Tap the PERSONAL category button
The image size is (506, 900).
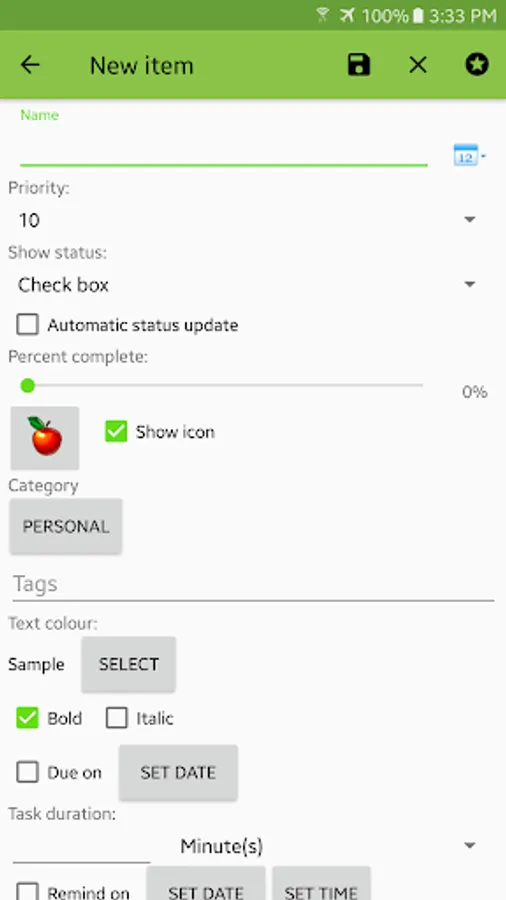[66, 526]
